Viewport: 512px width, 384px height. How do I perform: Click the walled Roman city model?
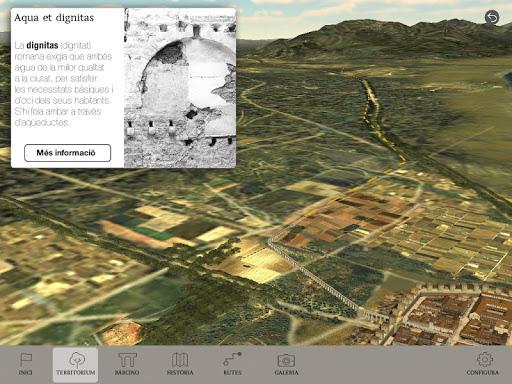(x=450, y=313)
